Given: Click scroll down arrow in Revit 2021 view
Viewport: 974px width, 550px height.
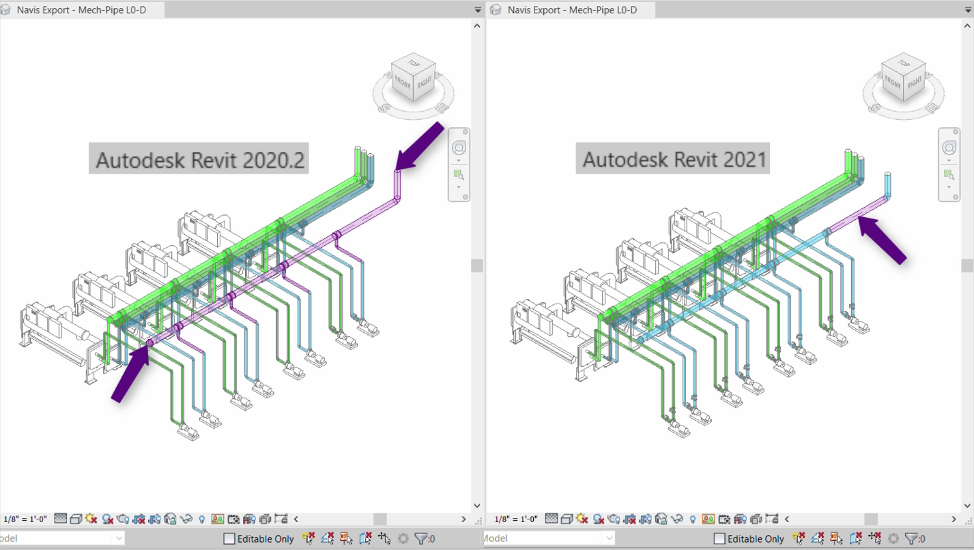Looking at the screenshot, I should click(967, 505).
